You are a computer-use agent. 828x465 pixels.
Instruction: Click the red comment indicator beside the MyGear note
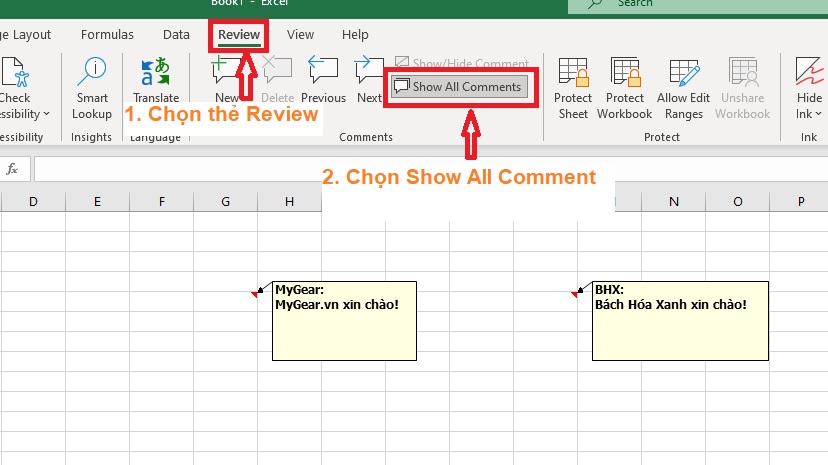tap(254, 294)
